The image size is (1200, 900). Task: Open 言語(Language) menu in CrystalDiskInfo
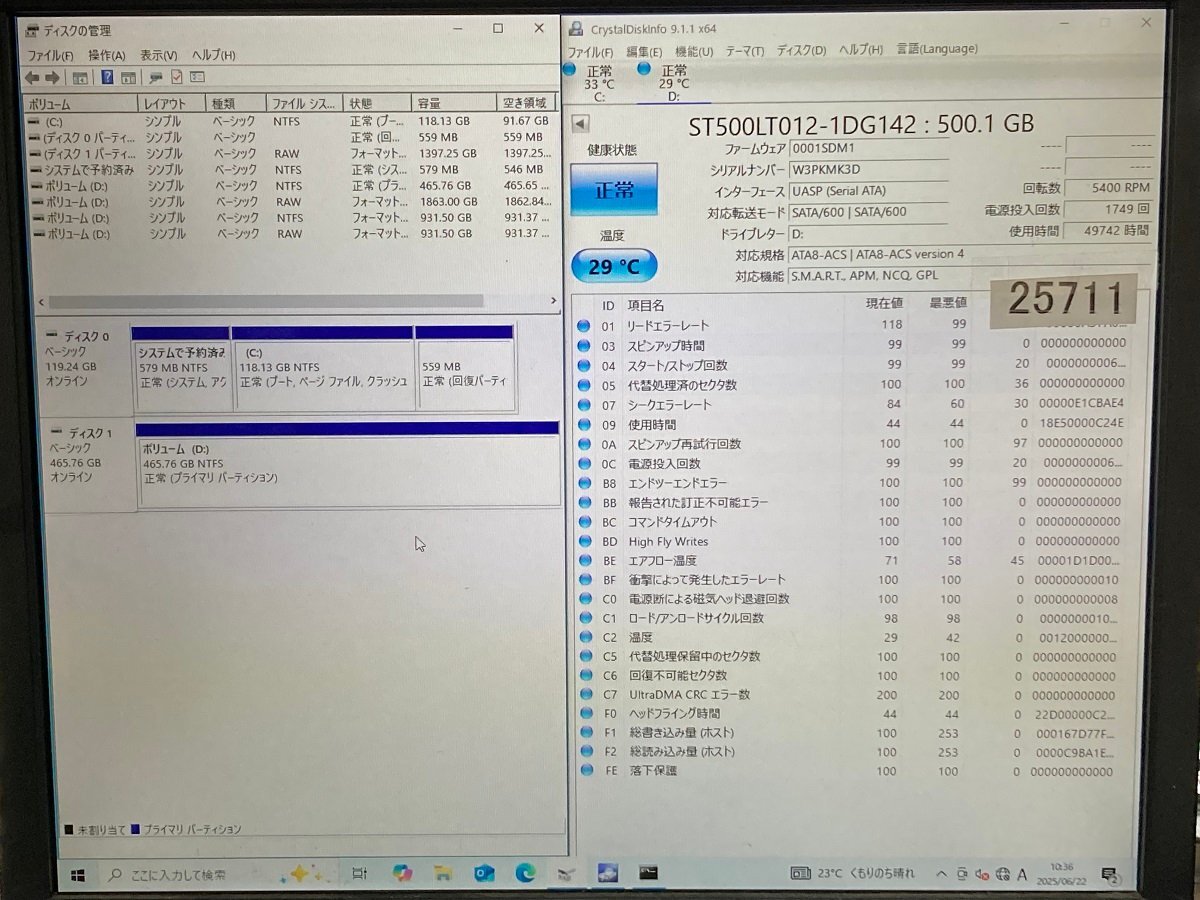[937, 48]
